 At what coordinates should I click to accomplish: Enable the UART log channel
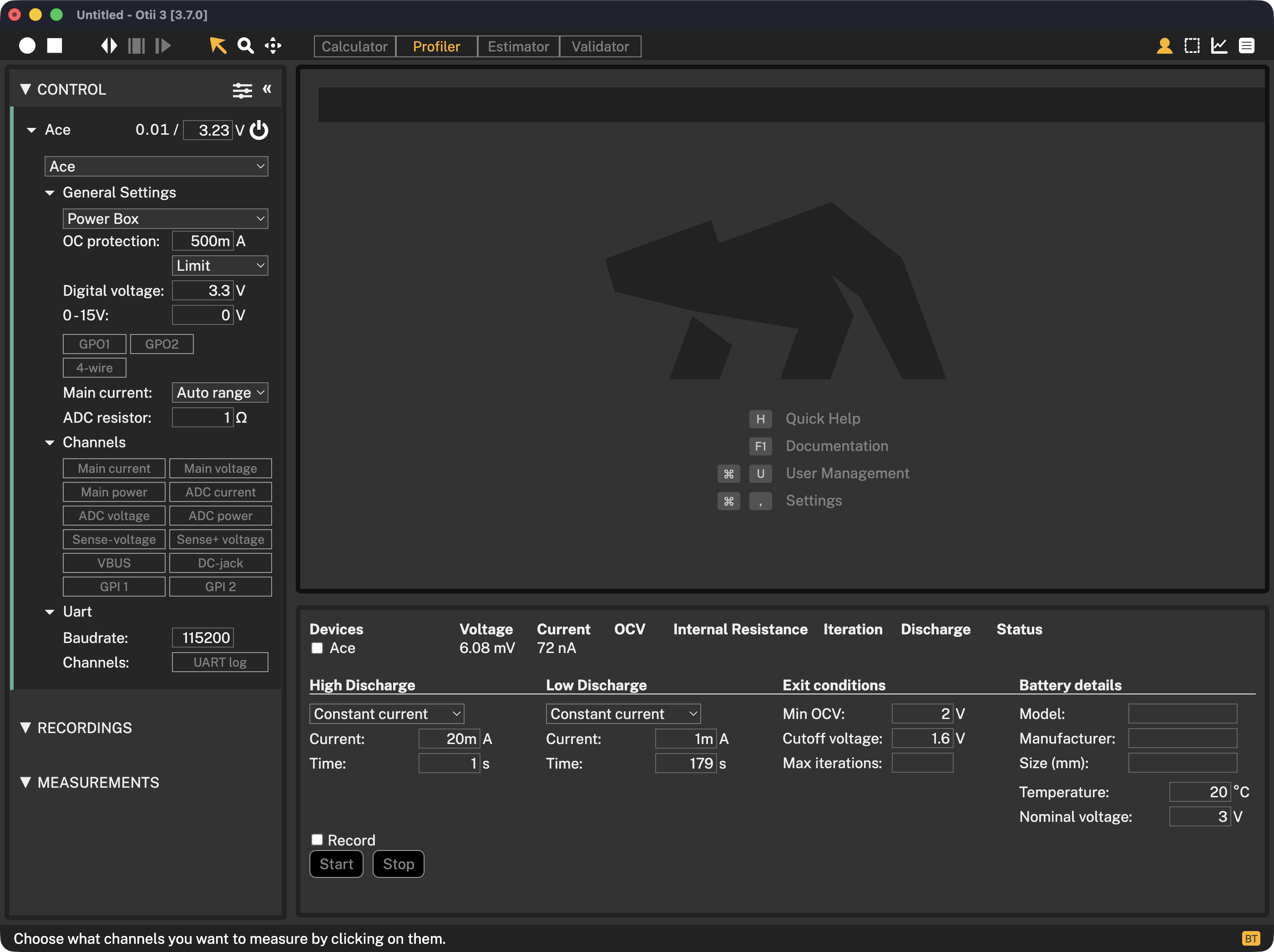click(x=220, y=662)
